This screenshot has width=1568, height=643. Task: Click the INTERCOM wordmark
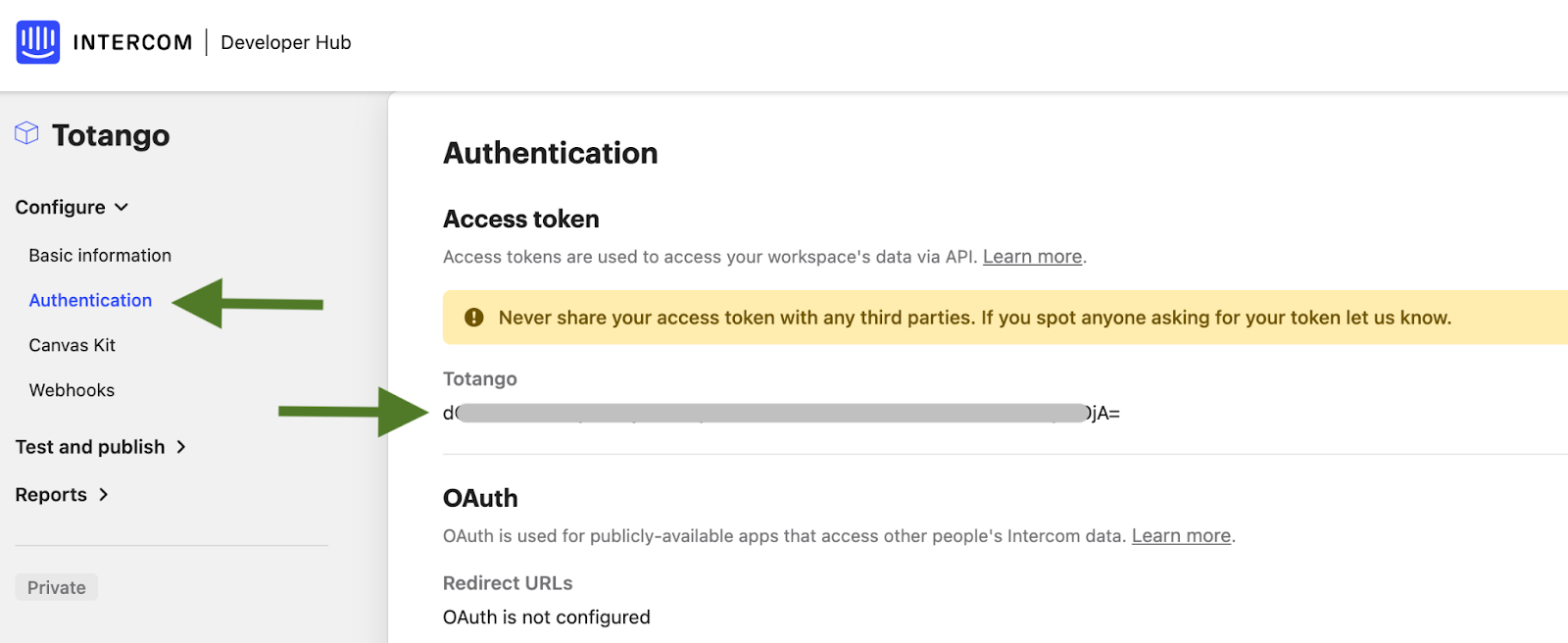coord(132,42)
